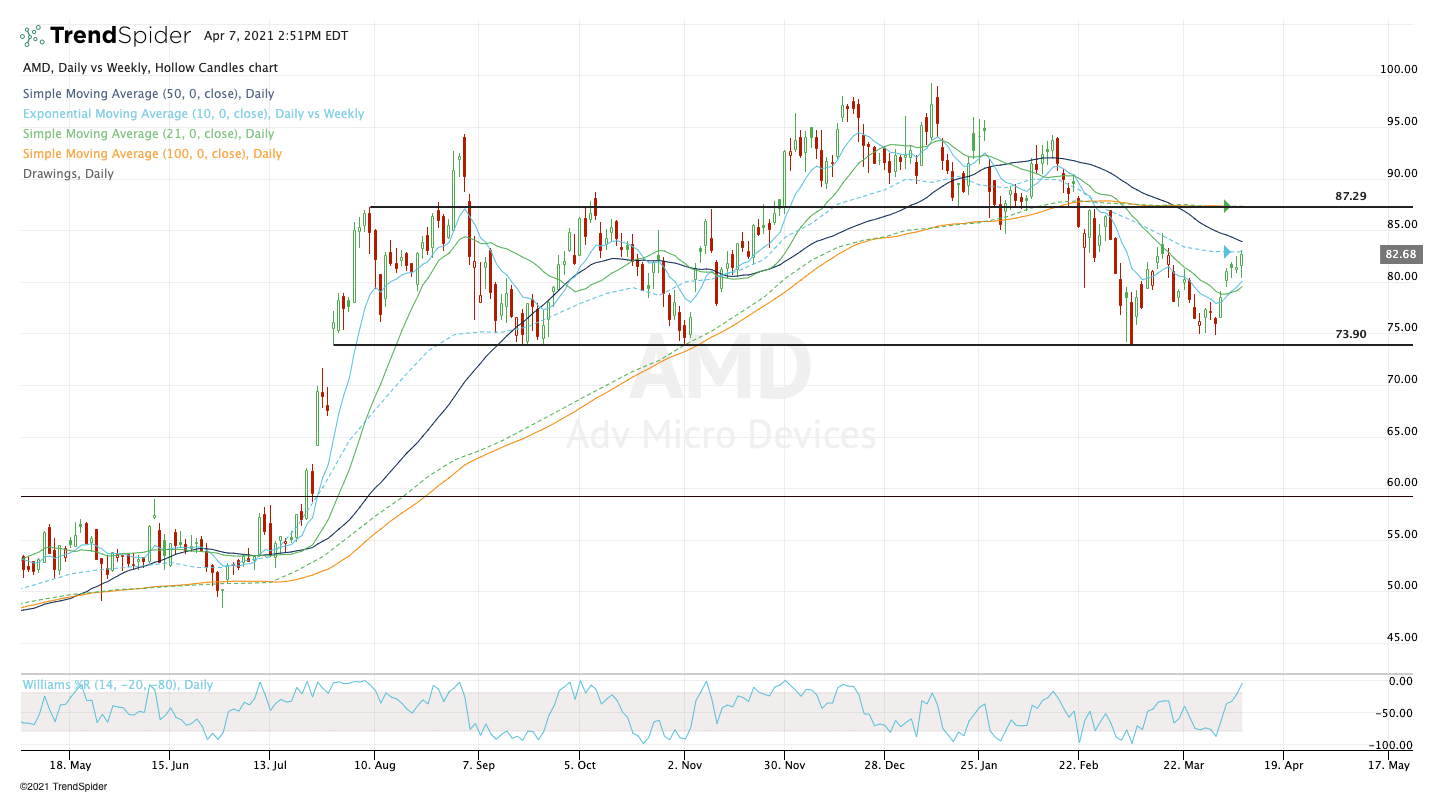This screenshot has width=1443, height=796.
Task: Select the Exponential Moving Average 10 legend entry
Action: click(193, 114)
